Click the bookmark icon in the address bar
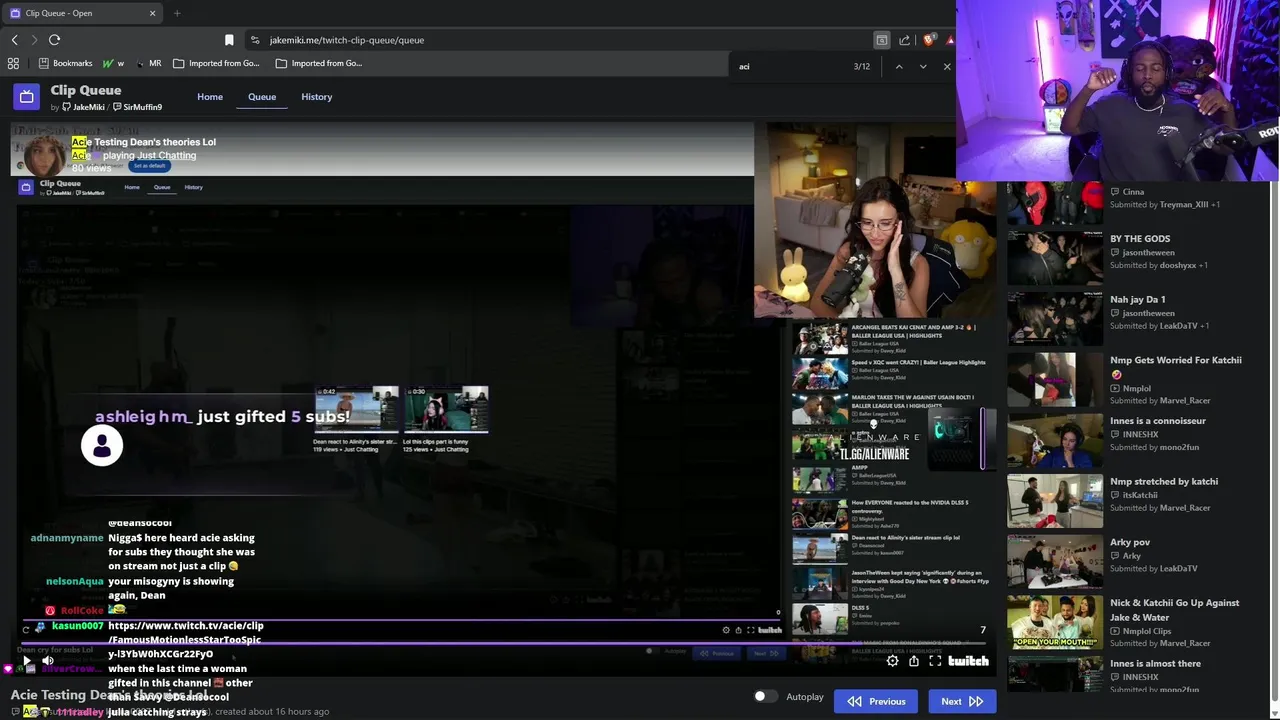1280x720 pixels. [229, 40]
